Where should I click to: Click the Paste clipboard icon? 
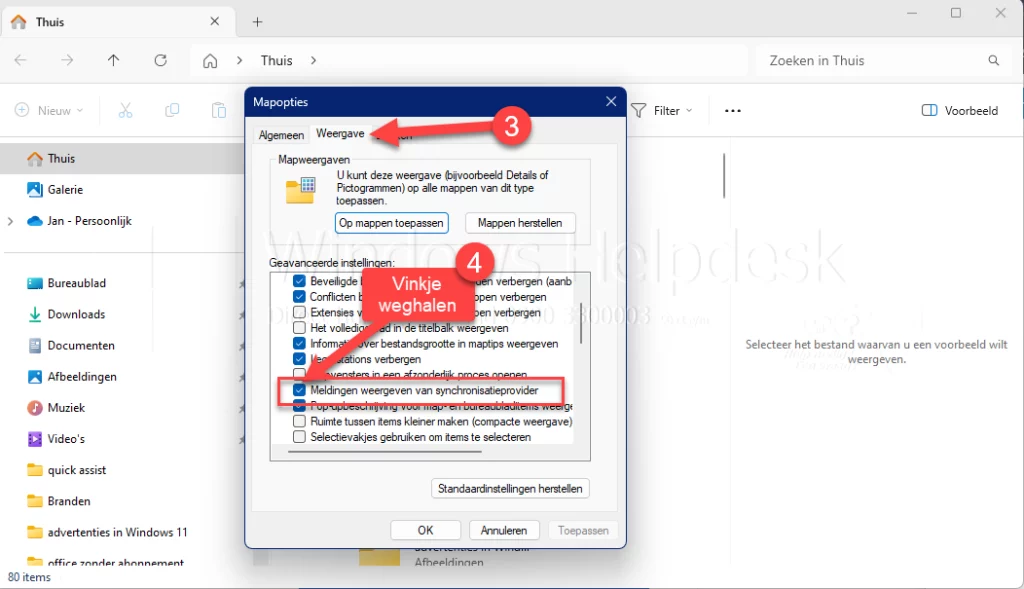pos(219,110)
